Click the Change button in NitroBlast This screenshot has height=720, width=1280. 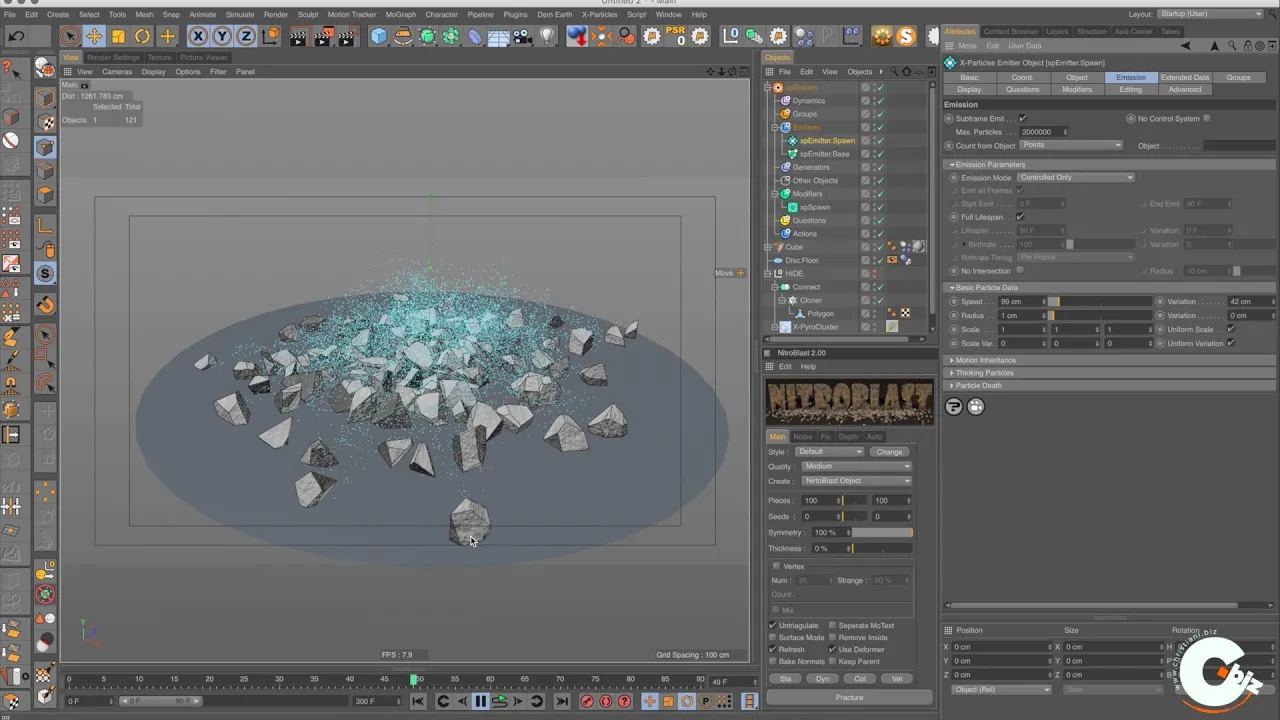(x=889, y=451)
